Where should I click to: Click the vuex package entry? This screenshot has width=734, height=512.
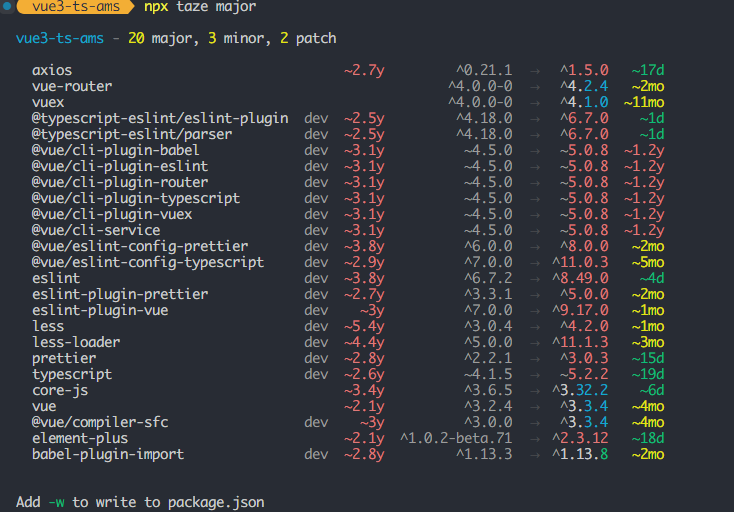(48, 102)
